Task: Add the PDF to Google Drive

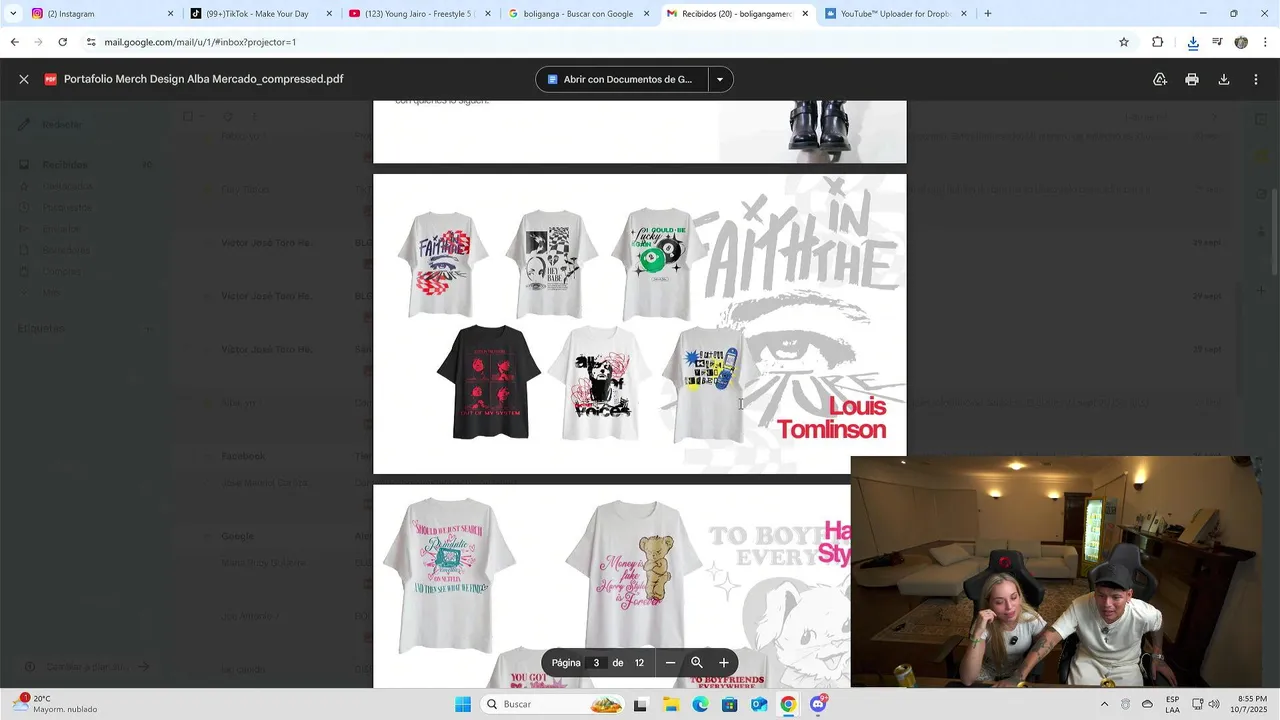Action: tap(1160, 79)
